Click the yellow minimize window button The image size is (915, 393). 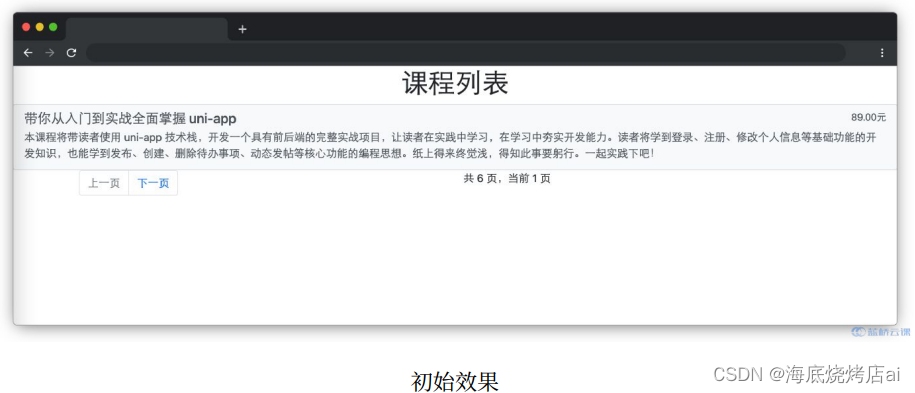pos(40,27)
